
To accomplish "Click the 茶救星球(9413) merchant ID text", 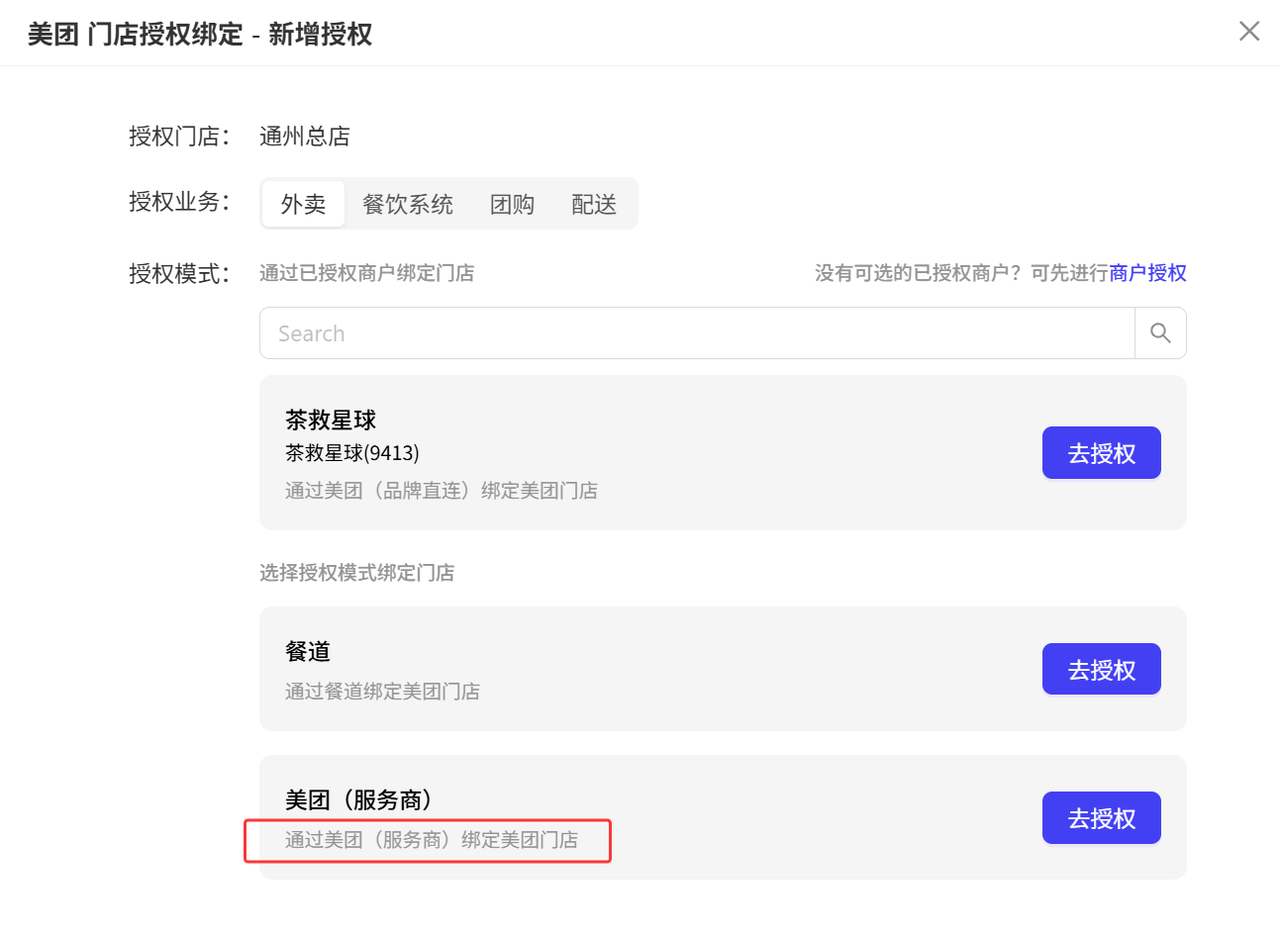I will tap(352, 454).
